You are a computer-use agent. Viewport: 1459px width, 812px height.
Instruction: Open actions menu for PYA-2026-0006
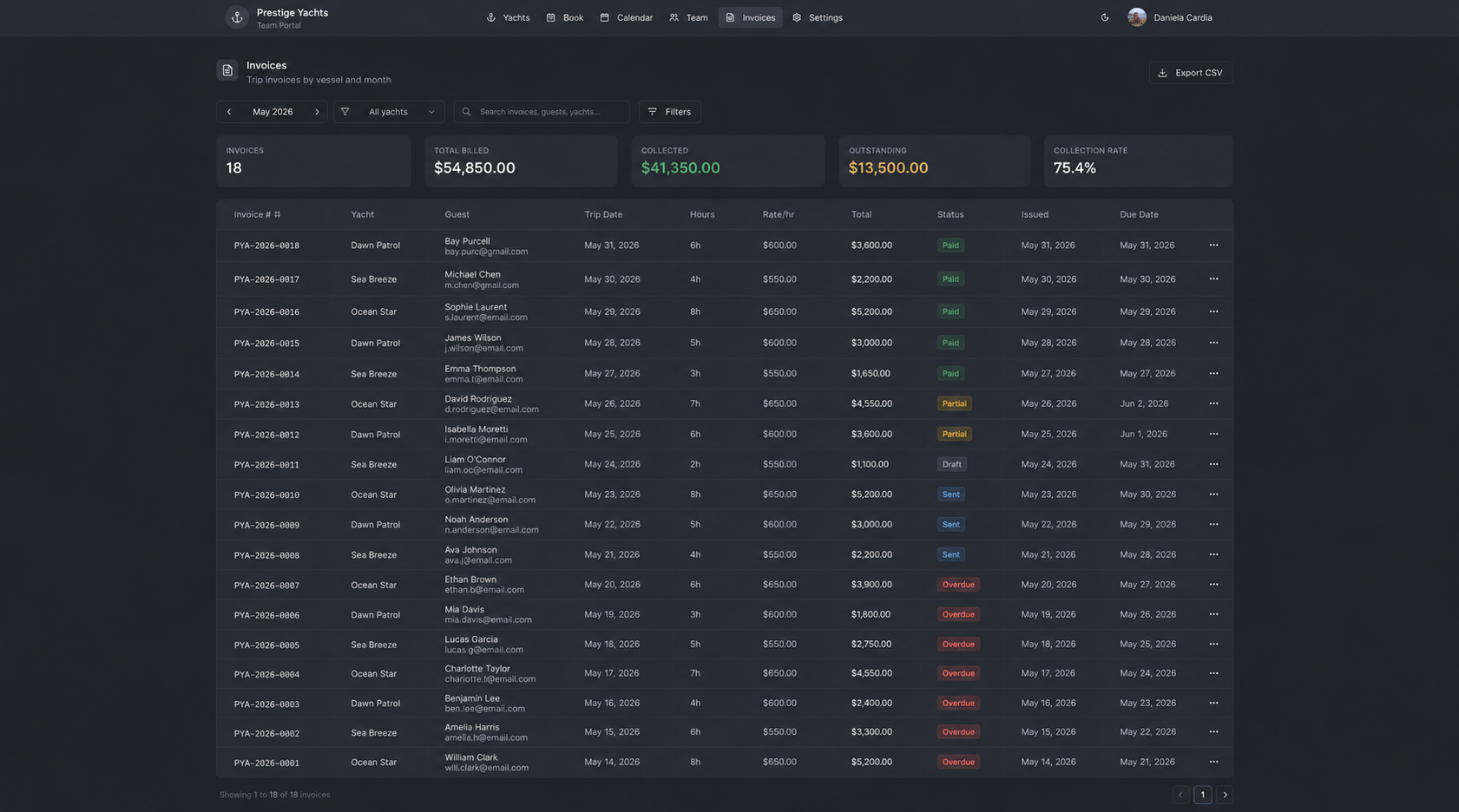(x=1213, y=614)
